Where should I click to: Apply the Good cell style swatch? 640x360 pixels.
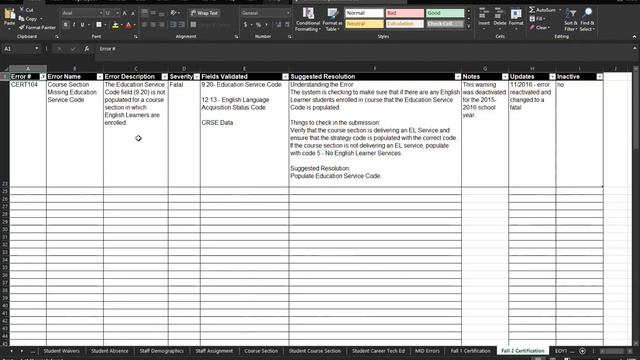pyautogui.click(x=444, y=13)
